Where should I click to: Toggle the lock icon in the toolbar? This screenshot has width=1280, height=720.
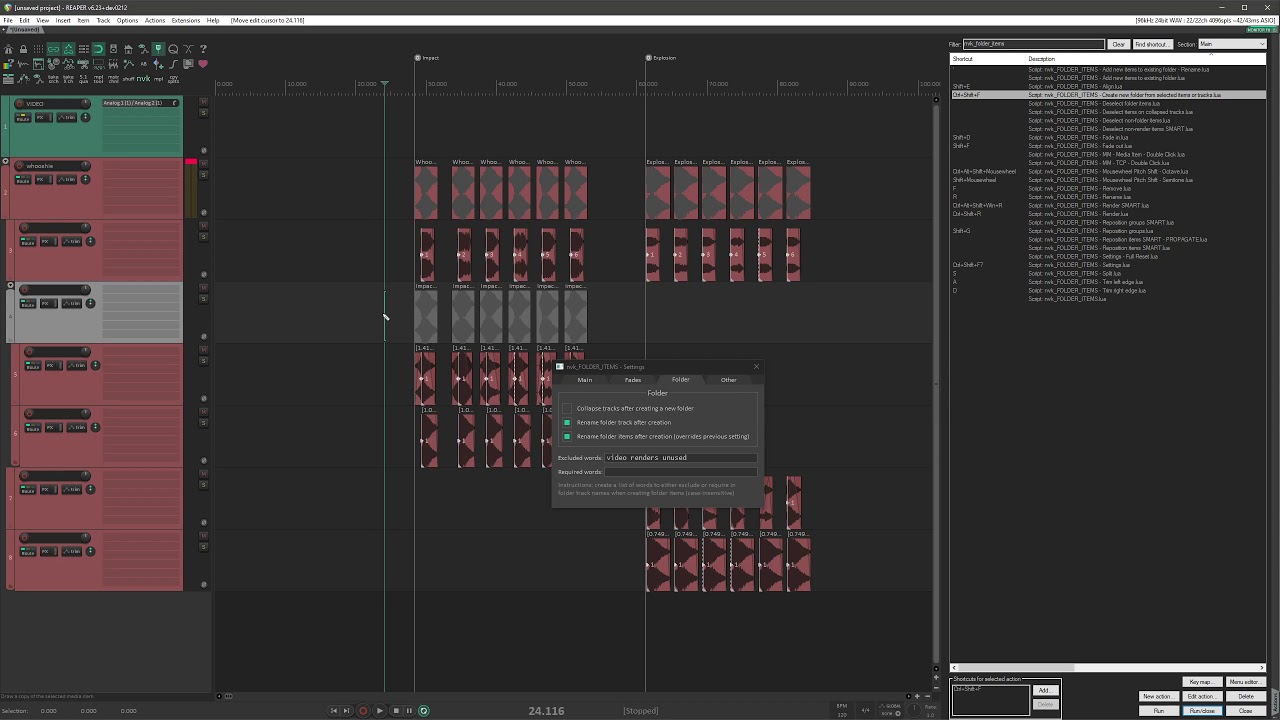tap(23, 49)
